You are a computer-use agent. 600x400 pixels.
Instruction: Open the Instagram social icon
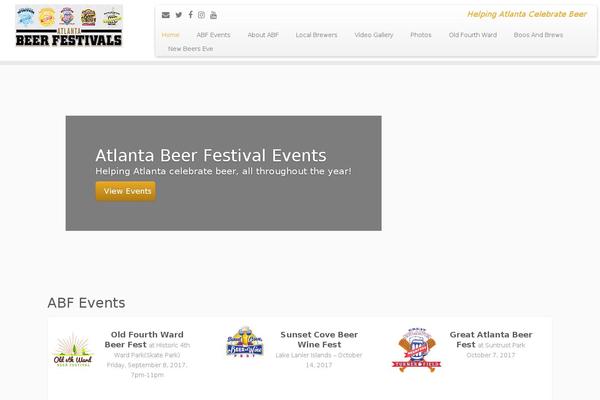click(201, 15)
